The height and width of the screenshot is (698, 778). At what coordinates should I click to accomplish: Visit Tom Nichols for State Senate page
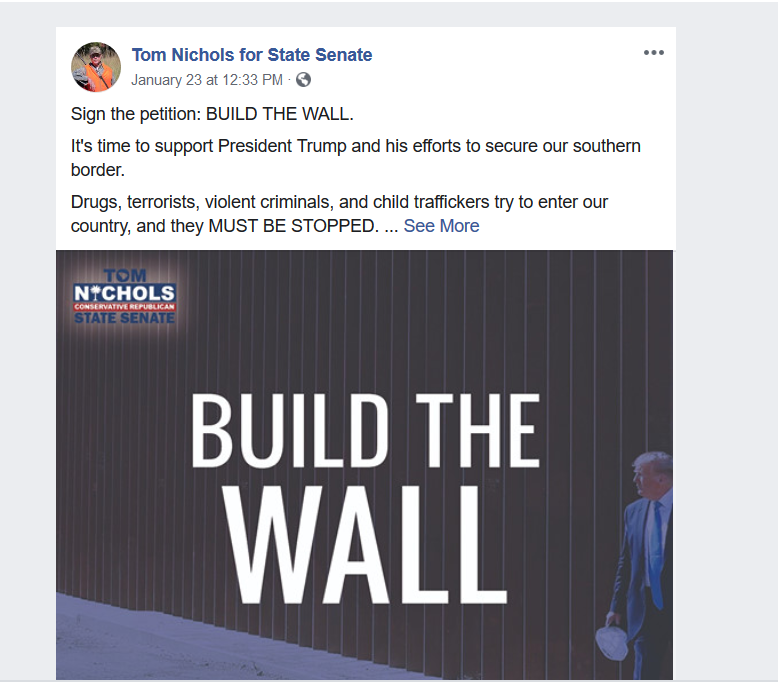coord(252,55)
